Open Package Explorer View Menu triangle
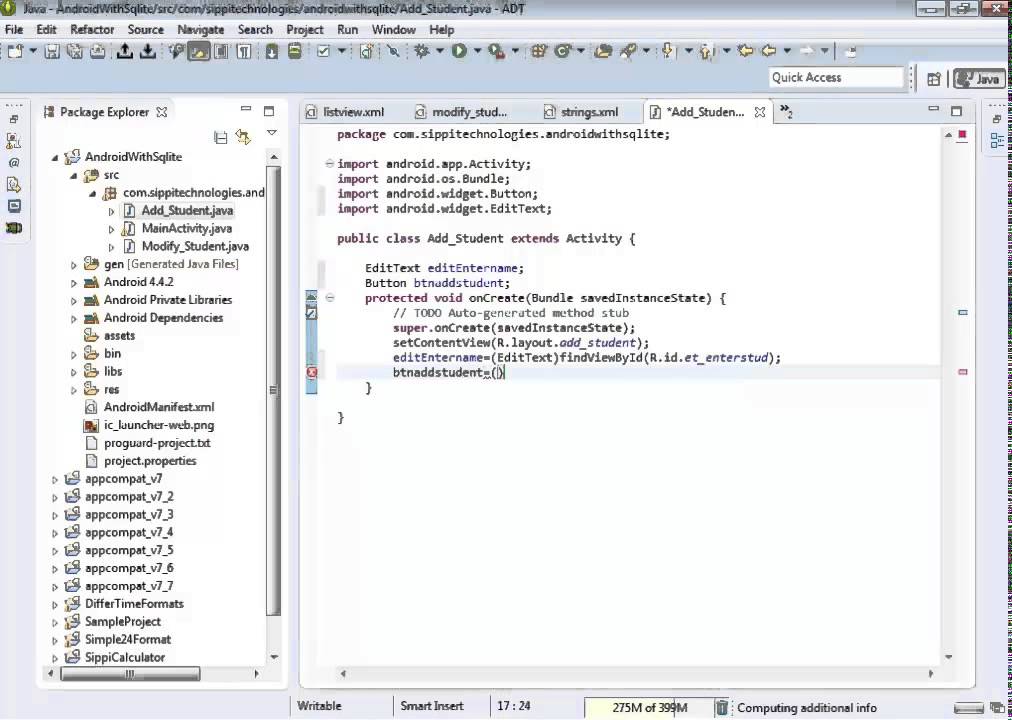The image size is (1012, 720). [x=272, y=133]
